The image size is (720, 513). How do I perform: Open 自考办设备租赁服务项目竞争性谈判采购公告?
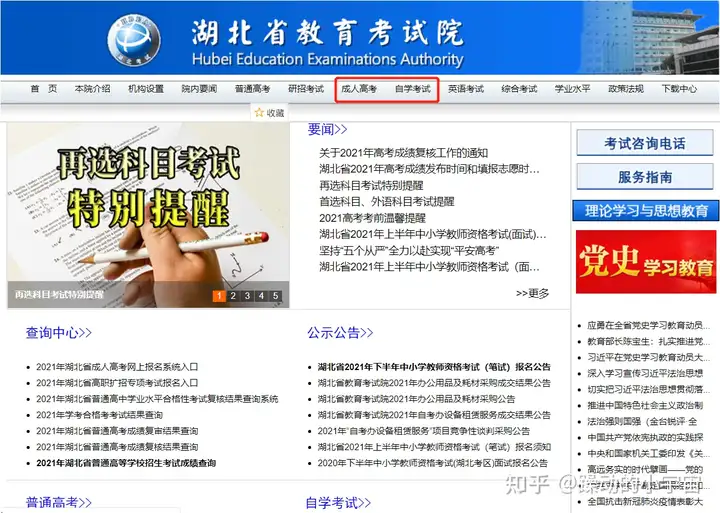pyautogui.click(x=423, y=431)
